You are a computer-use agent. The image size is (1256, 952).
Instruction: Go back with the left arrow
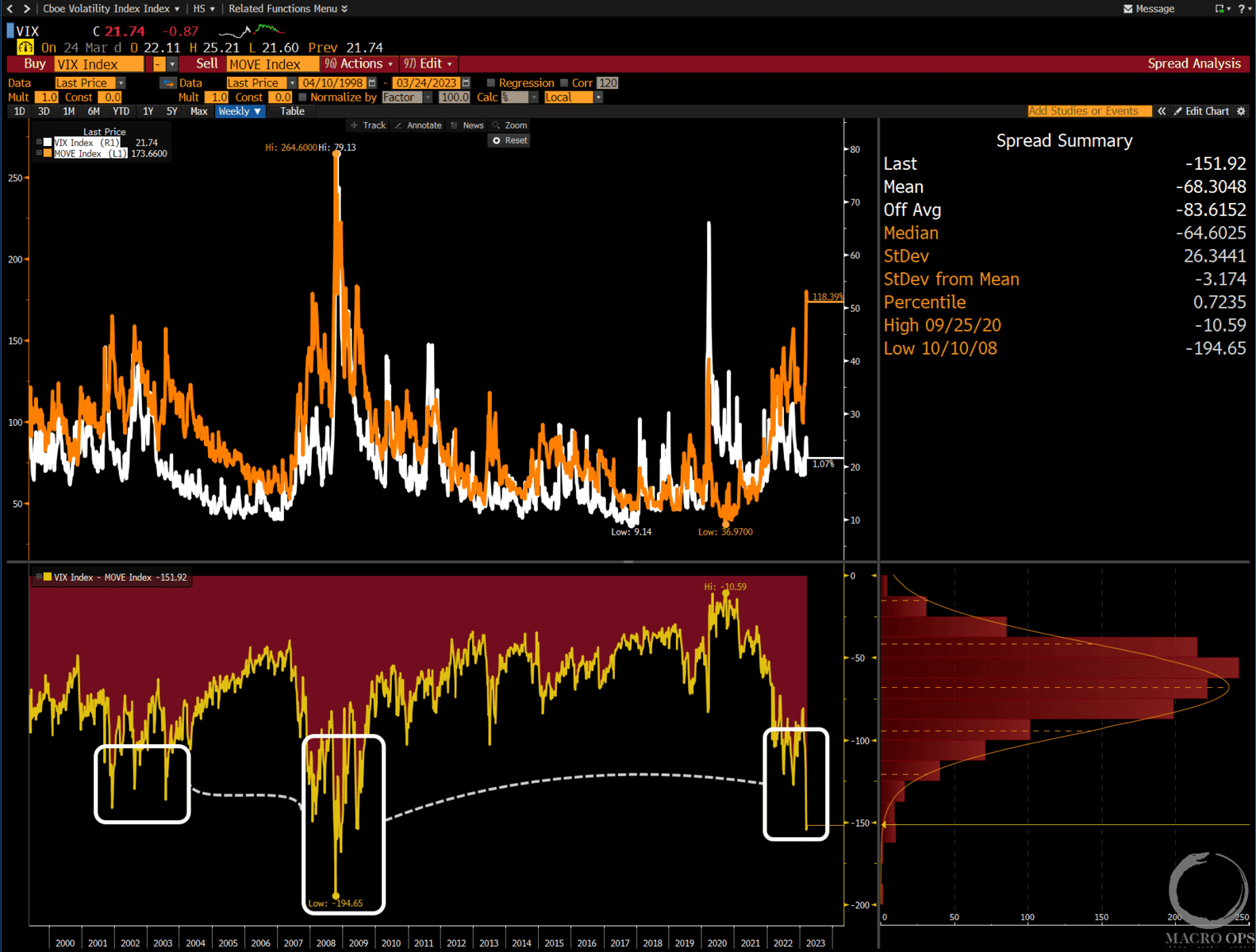point(10,9)
